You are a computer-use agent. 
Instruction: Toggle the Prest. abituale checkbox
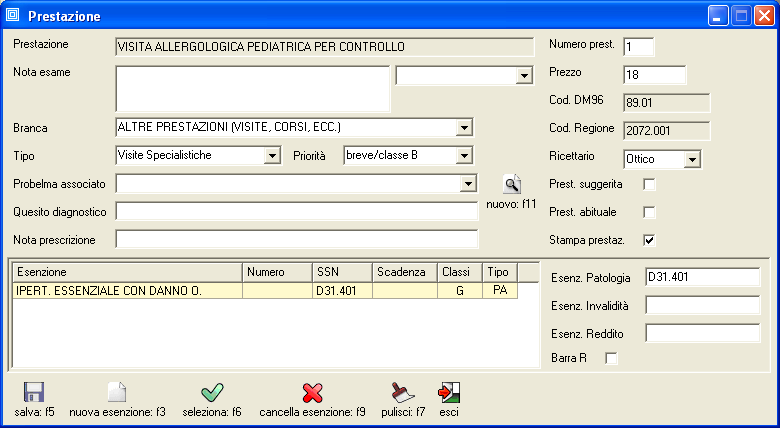pos(649,212)
